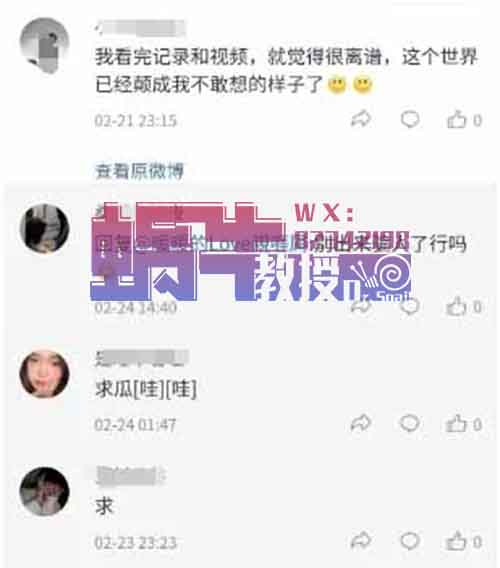Open first commenter's gray avatar
The image size is (500, 568).
point(44,45)
